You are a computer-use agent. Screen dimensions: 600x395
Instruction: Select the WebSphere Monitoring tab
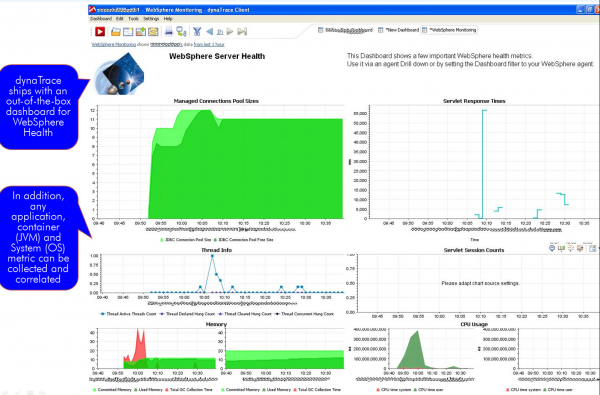point(449,30)
